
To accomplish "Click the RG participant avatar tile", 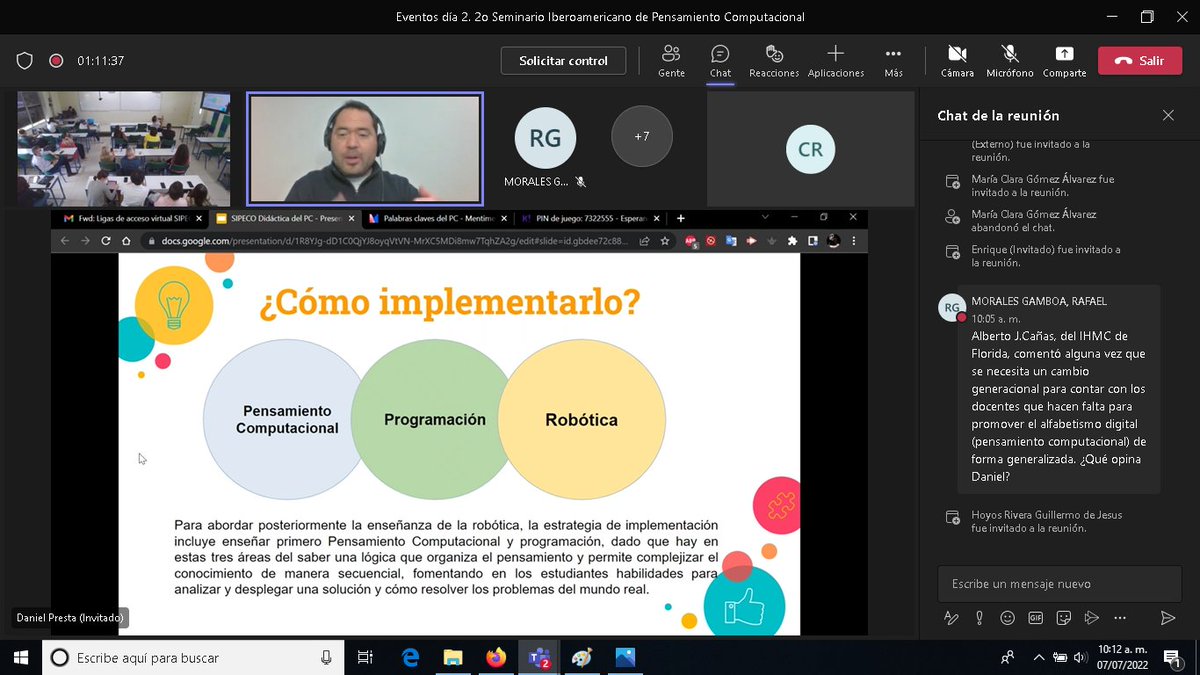I will click(x=545, y=138).
